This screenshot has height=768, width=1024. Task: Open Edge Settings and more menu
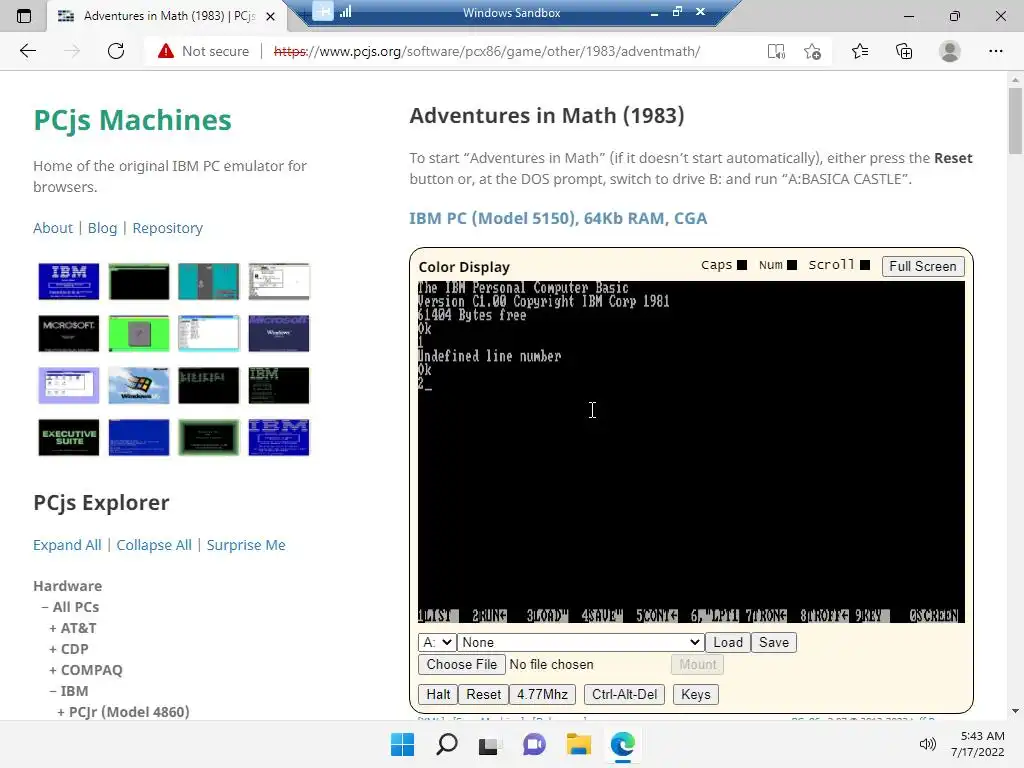click(995, 51)
